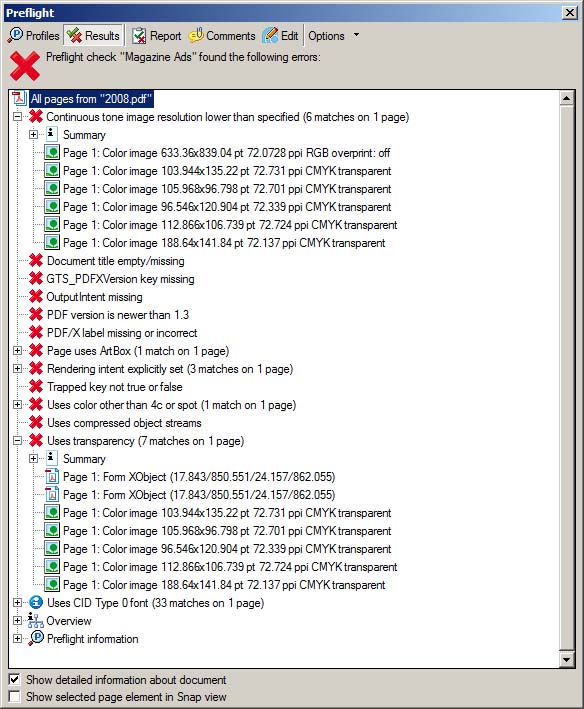The width and height of the screenshot is (584, 709).
Task: Click the error icon for GTS_PDFXVersion key missing
Action: pos(36,279)
